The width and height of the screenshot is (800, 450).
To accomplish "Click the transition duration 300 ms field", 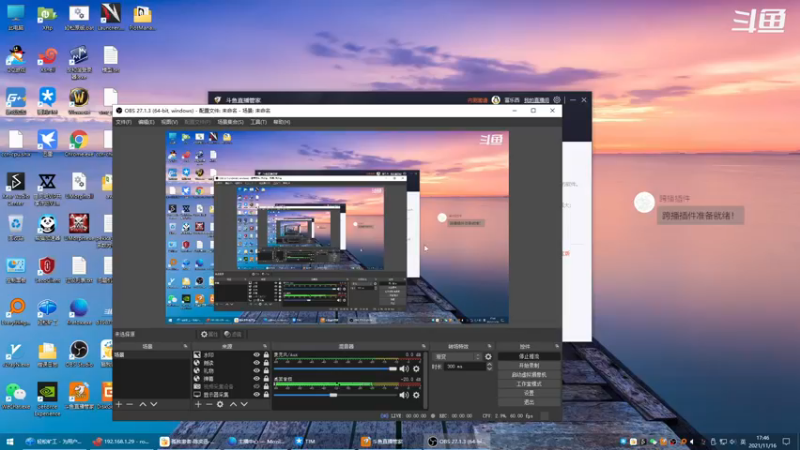I will pyautogui.click(x=464, y=366).
